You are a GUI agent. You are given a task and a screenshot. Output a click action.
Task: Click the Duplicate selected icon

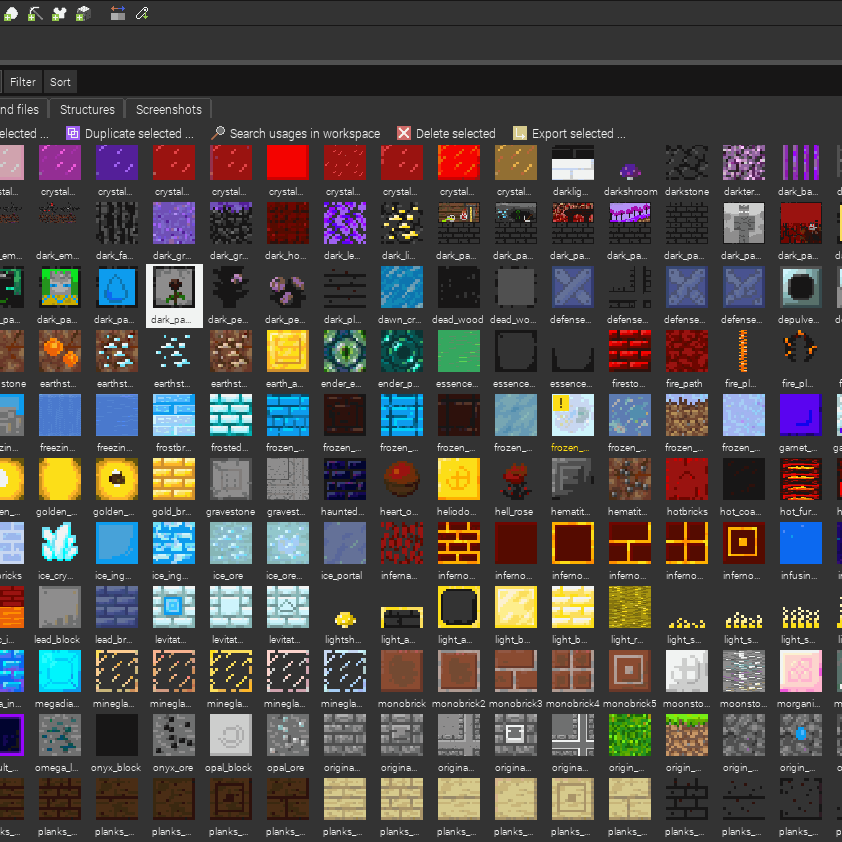pos(72,133)
